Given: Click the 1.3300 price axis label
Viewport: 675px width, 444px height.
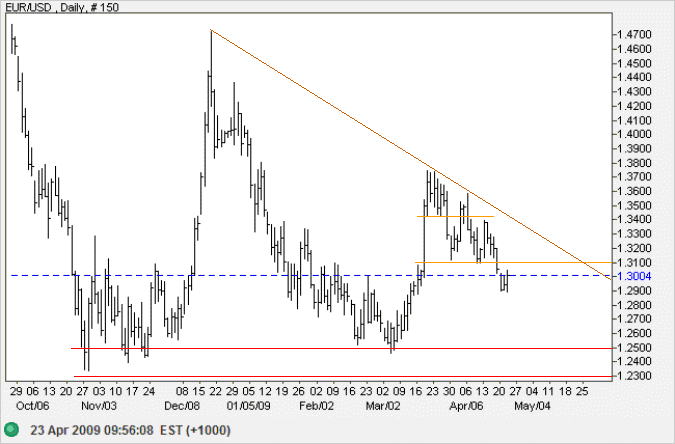Looking at the screenshot, I should coord(635,233).
